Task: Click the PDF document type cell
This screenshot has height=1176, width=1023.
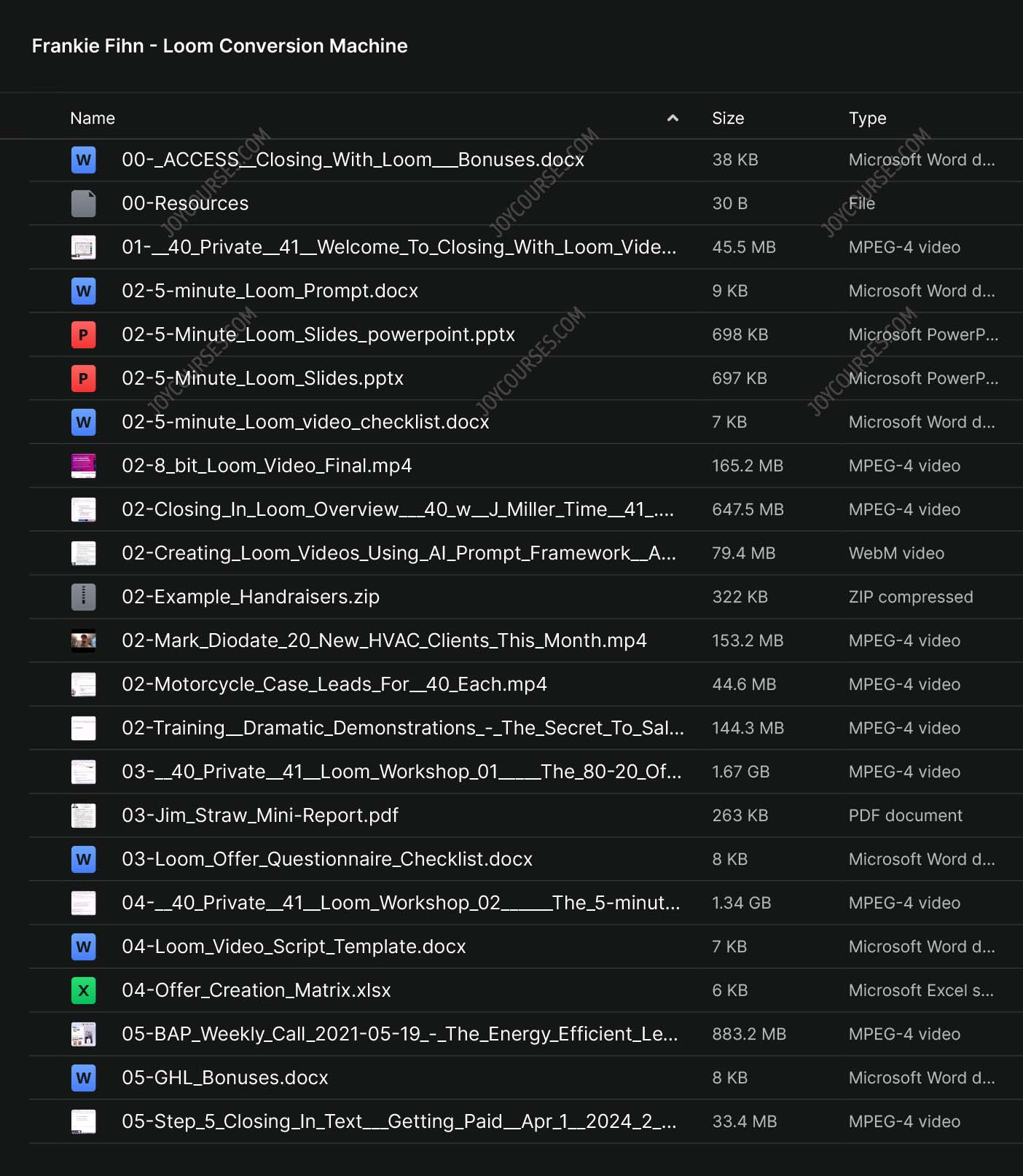Action: click(905, 815)
